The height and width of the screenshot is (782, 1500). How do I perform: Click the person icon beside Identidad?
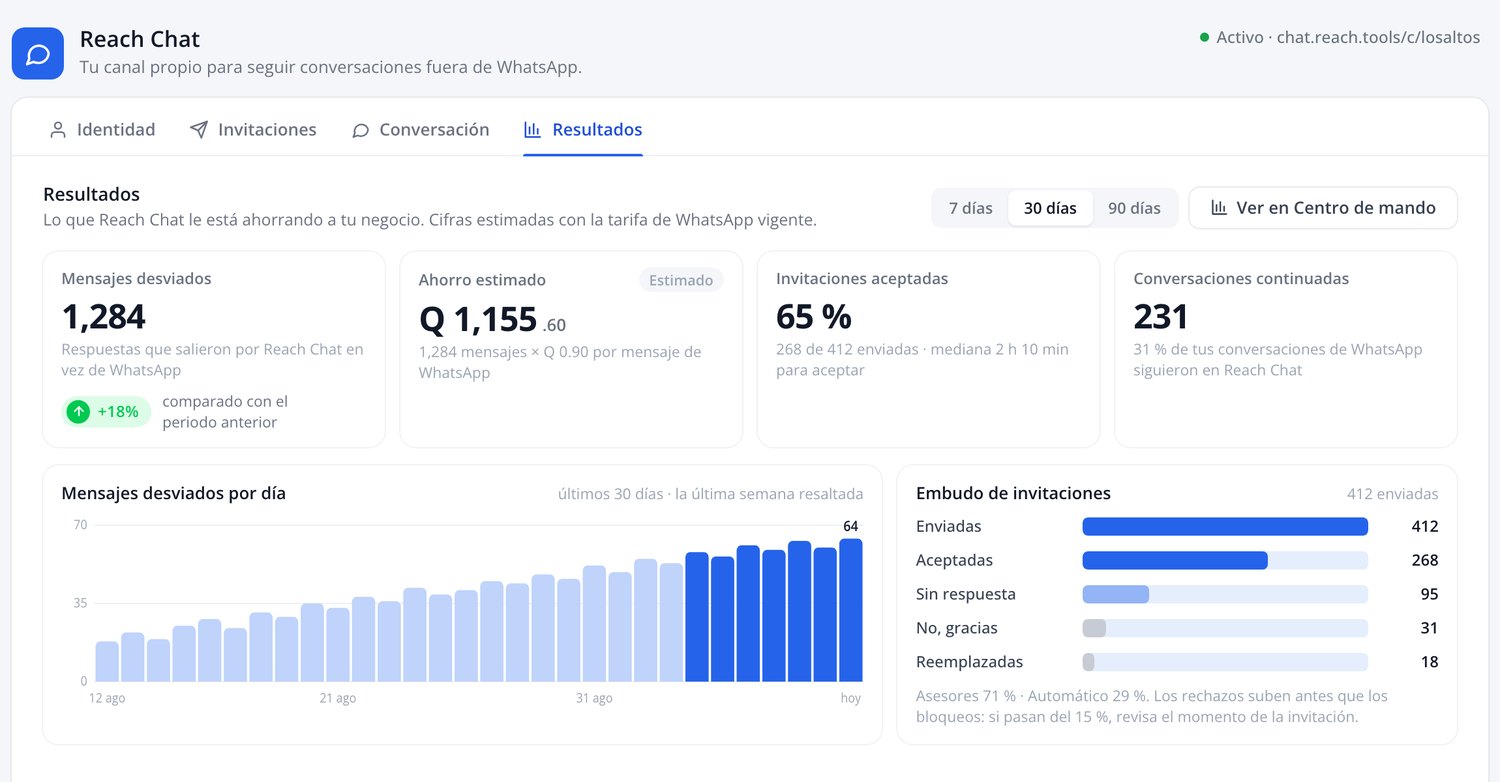click(58, 130)
